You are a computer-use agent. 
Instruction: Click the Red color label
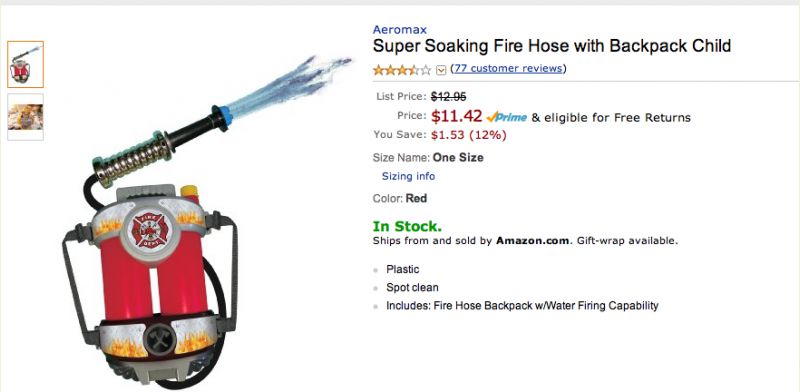point(416,199)
